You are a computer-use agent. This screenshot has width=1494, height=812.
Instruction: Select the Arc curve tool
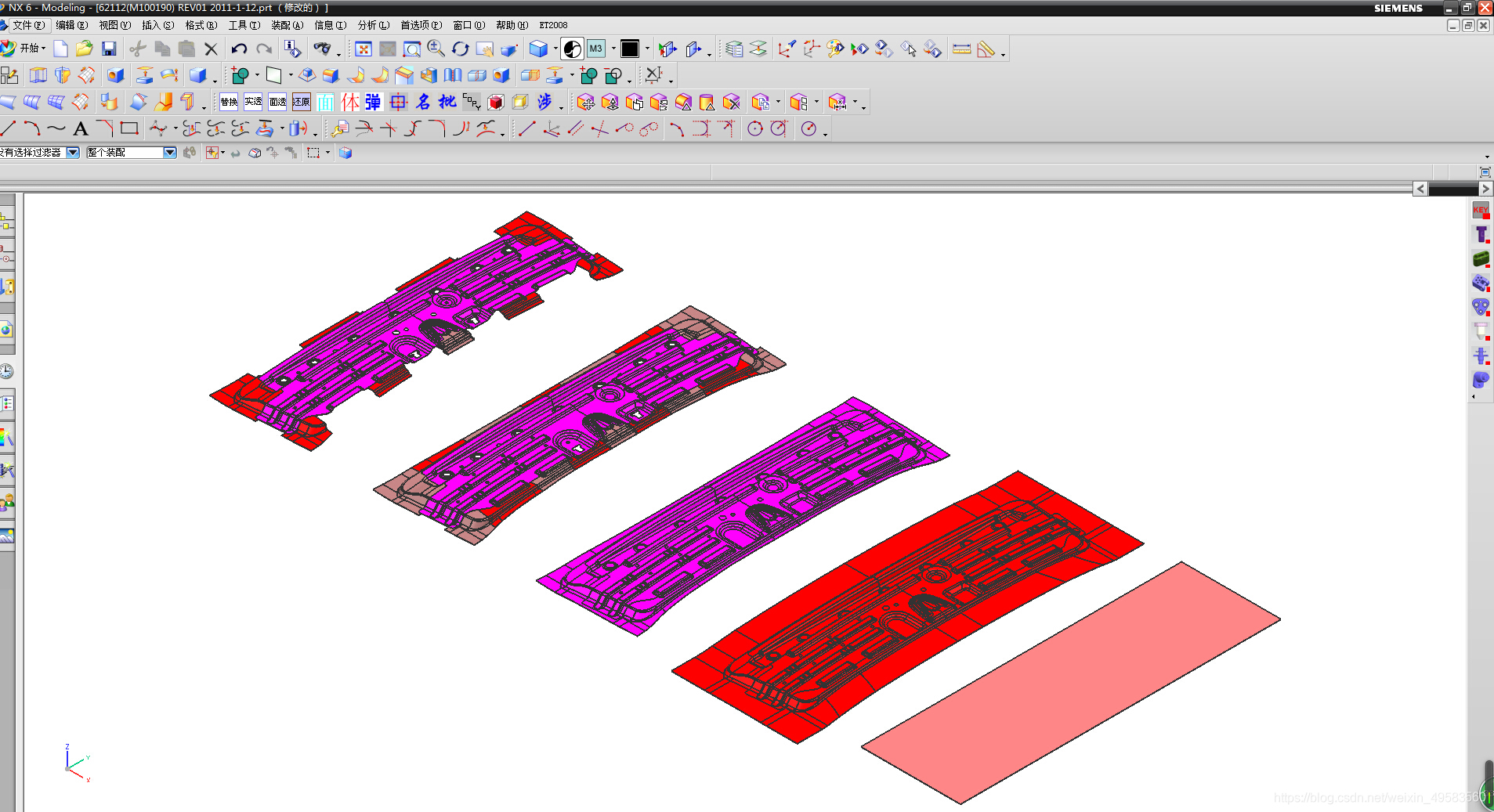point(32,128)
